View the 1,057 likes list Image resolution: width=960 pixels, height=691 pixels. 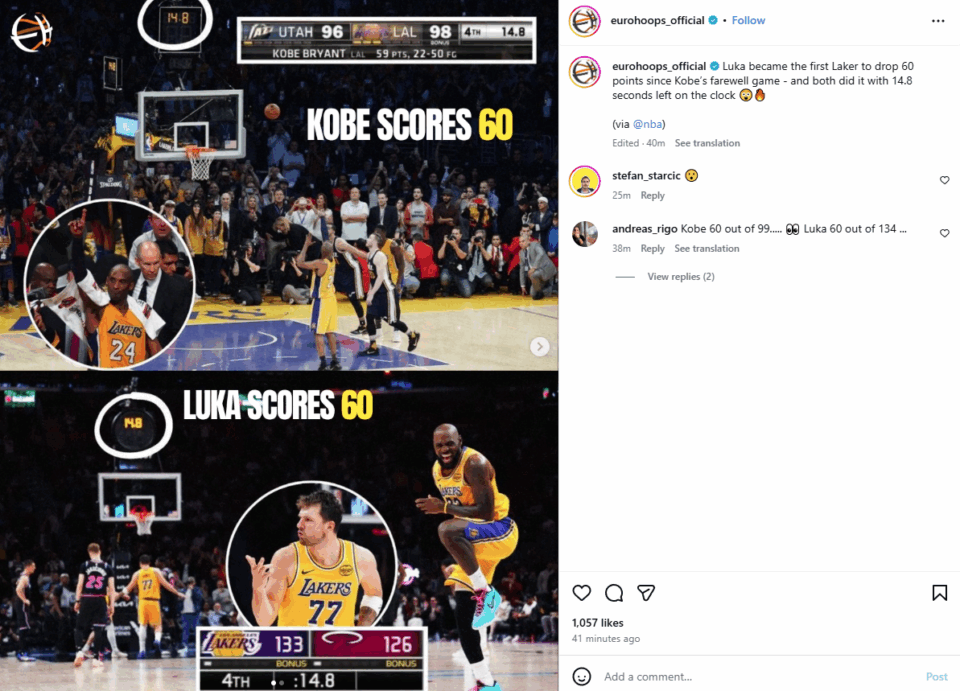coord(598,622)
